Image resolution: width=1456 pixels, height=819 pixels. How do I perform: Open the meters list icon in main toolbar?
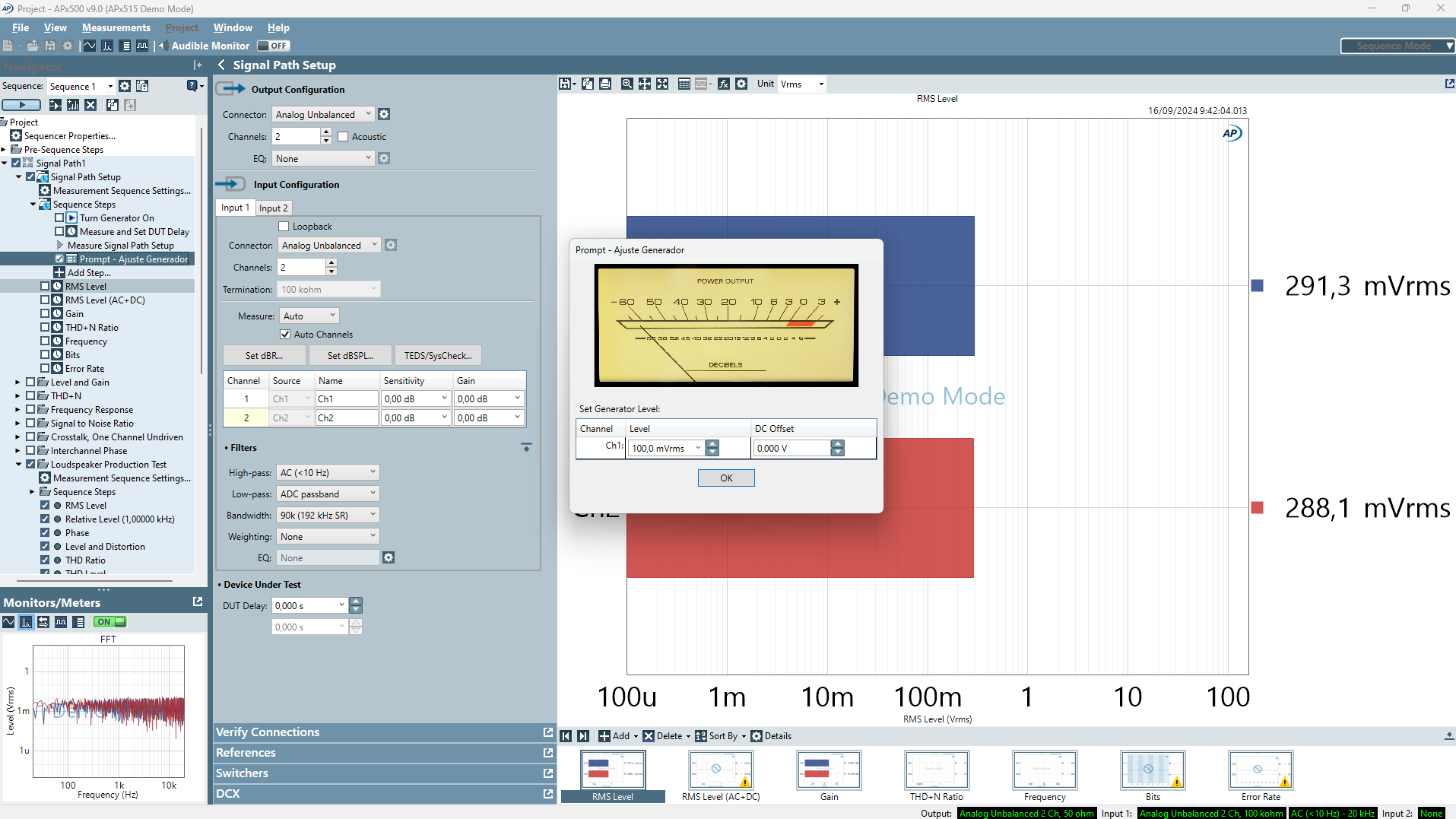125,46
